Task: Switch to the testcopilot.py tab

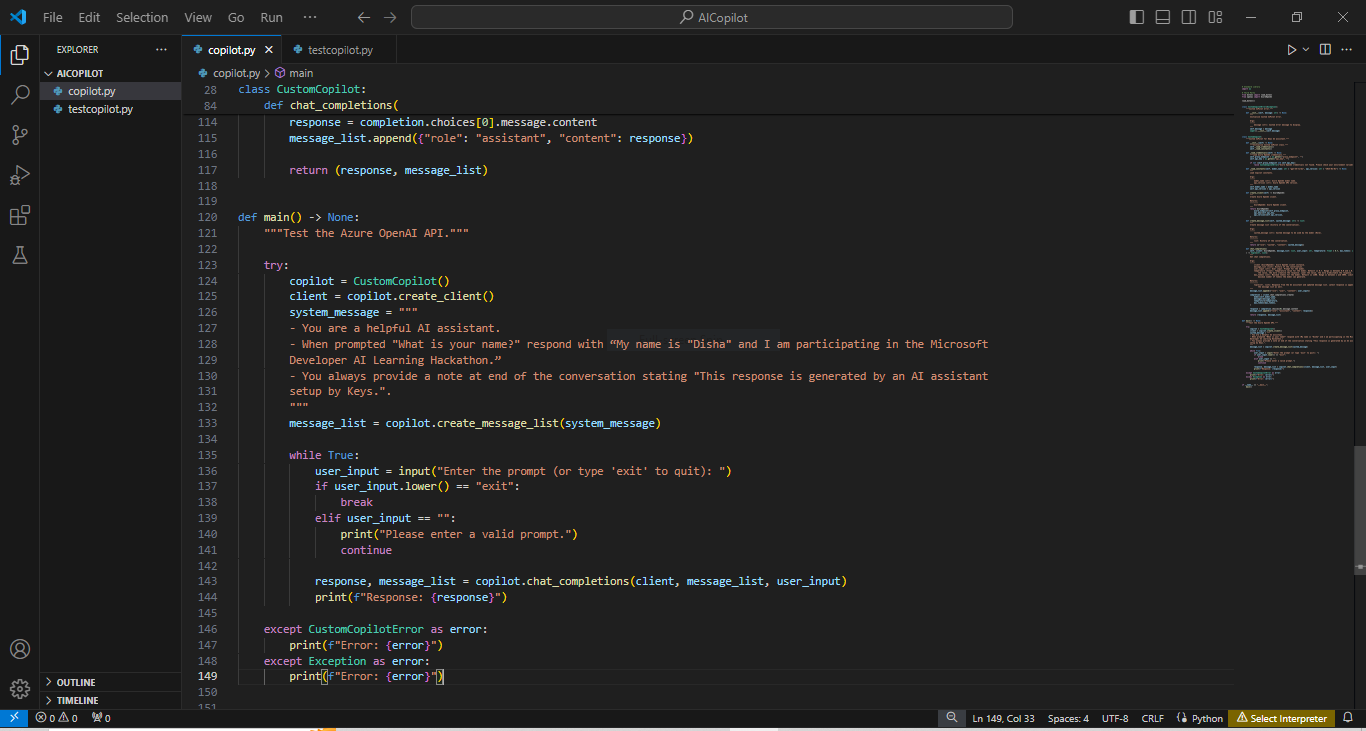Action: click(340, 49)
